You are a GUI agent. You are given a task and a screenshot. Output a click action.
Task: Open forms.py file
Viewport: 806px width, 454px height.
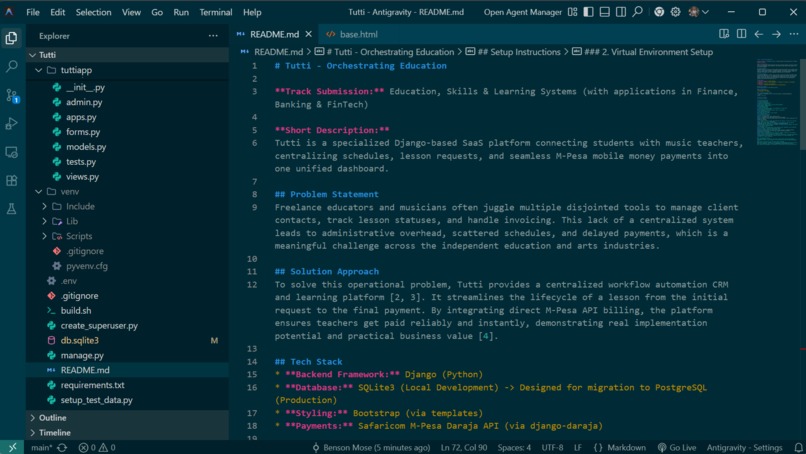(x=127, y=132)
